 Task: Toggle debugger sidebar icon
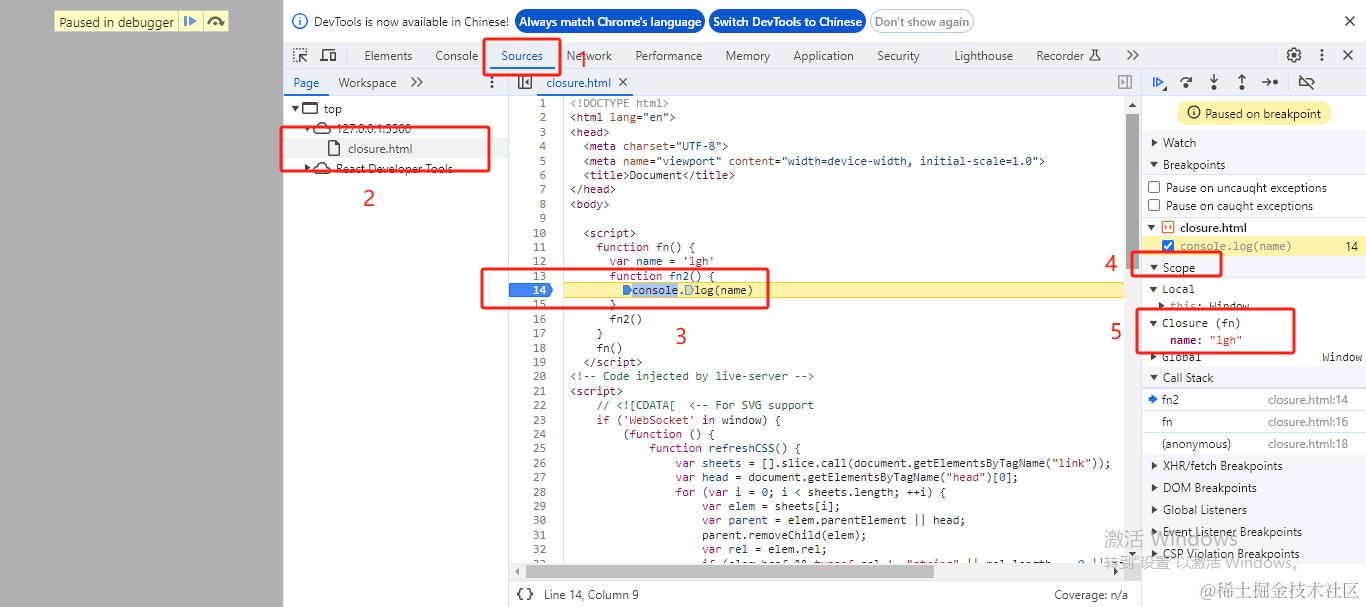click(x=1125, y=82)
